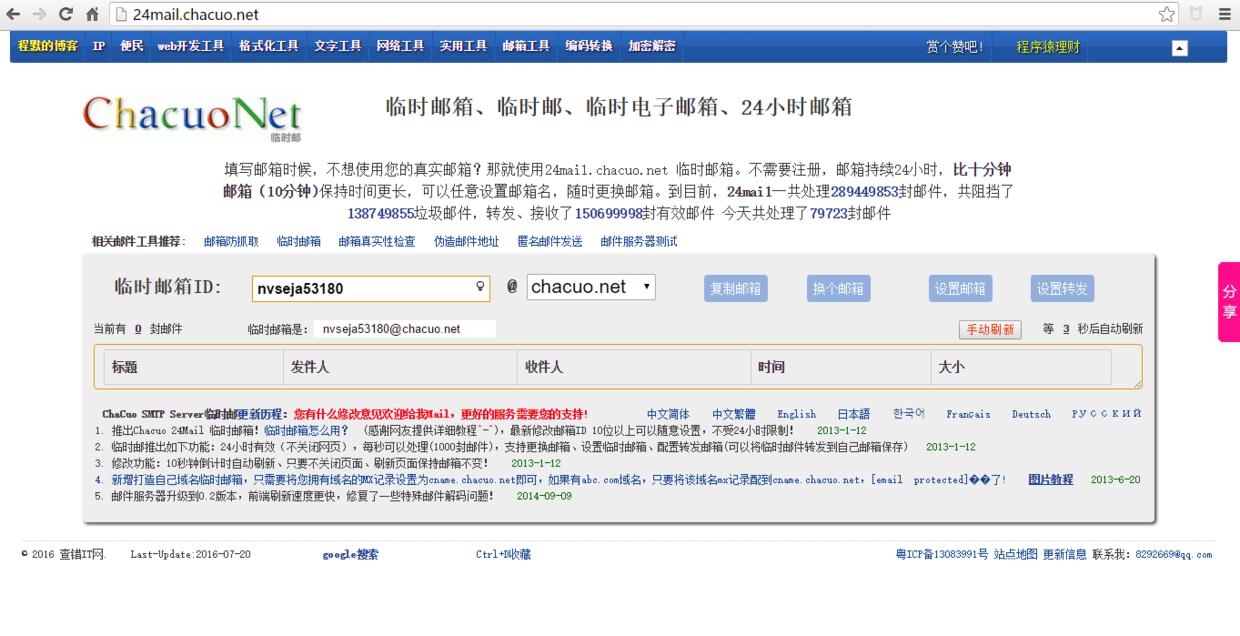The width and height of the screenshot is (1240, 636).
Task: Open the 邮箱工具 menu
Action: click(x=524, y=45)
